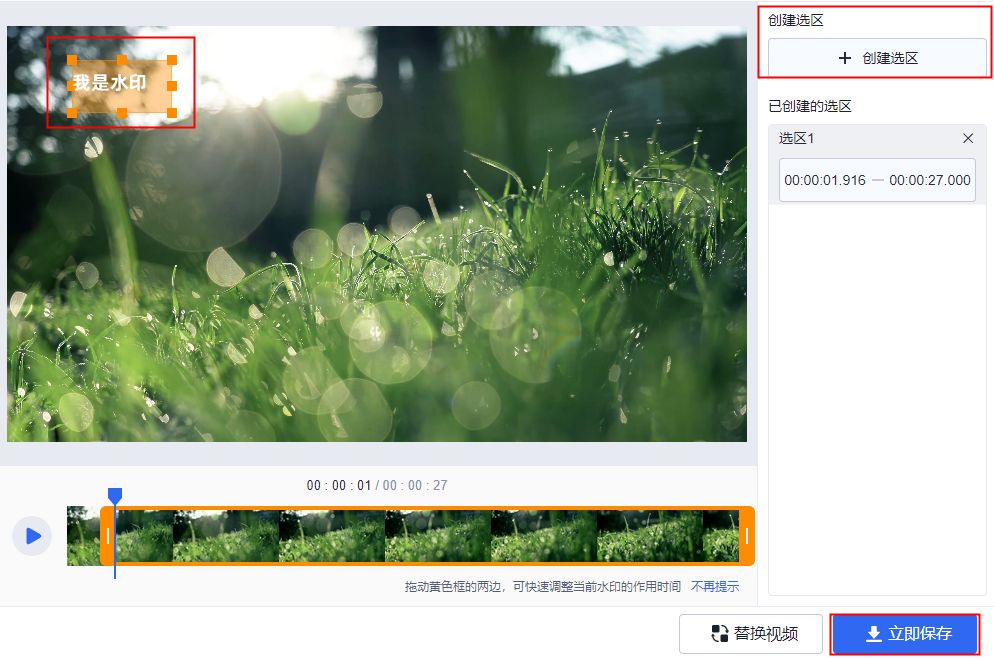Image resolution: width=994 pixels, height=659 pixels.
Task: Click the top-left orange handle of selection box
Action: 72,60
